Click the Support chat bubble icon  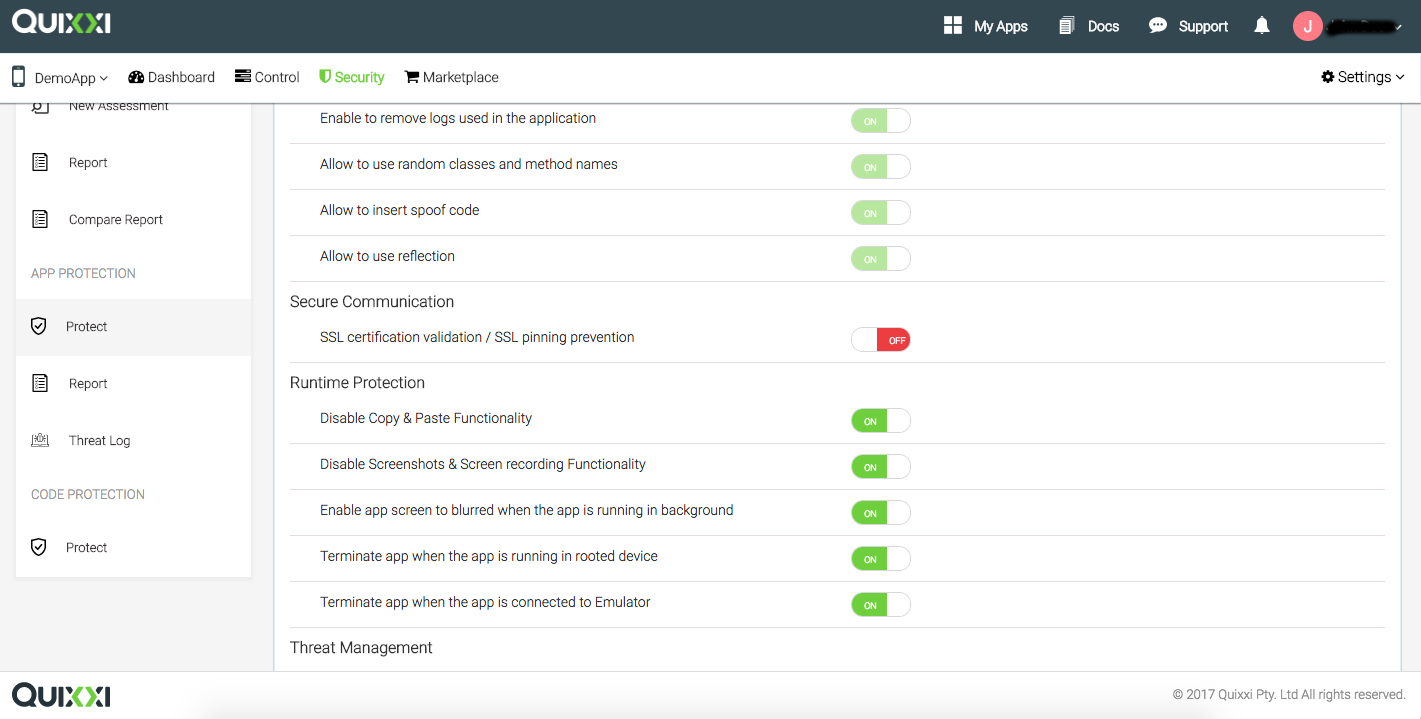click(1157, 26)
